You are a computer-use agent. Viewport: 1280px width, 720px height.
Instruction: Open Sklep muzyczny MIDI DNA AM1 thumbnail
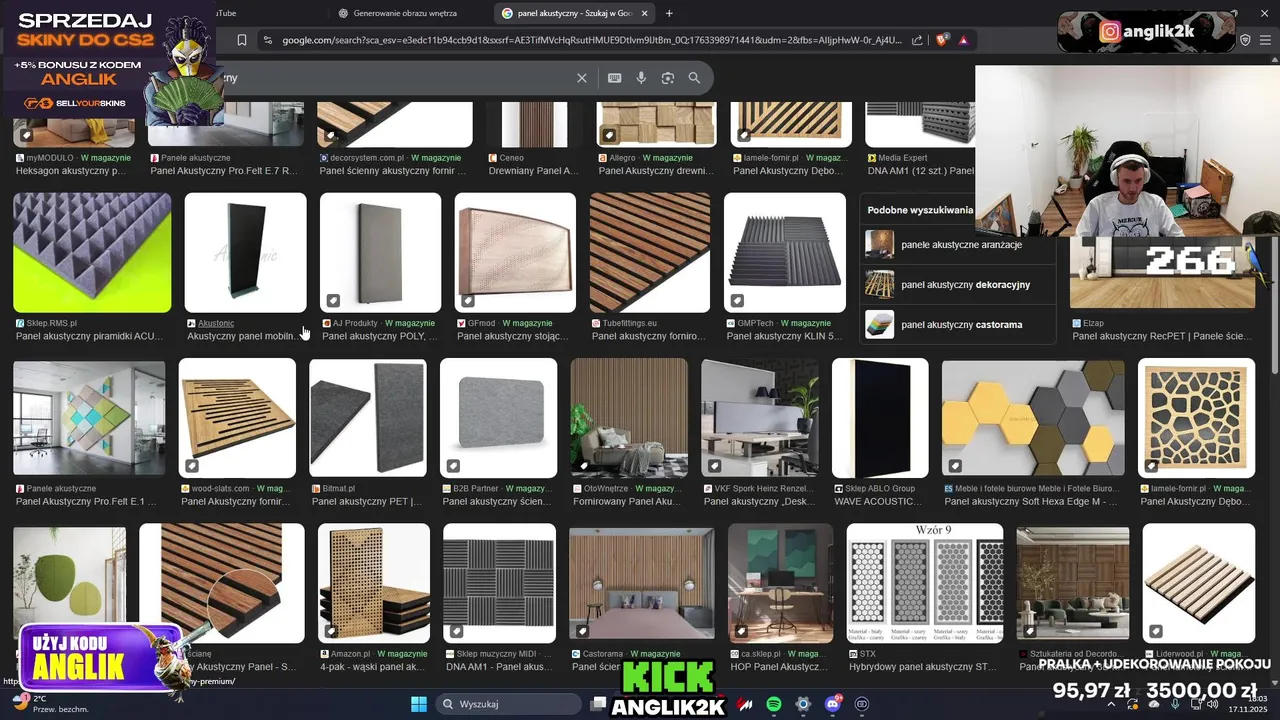pyautogui.click(x=499, y=583)
